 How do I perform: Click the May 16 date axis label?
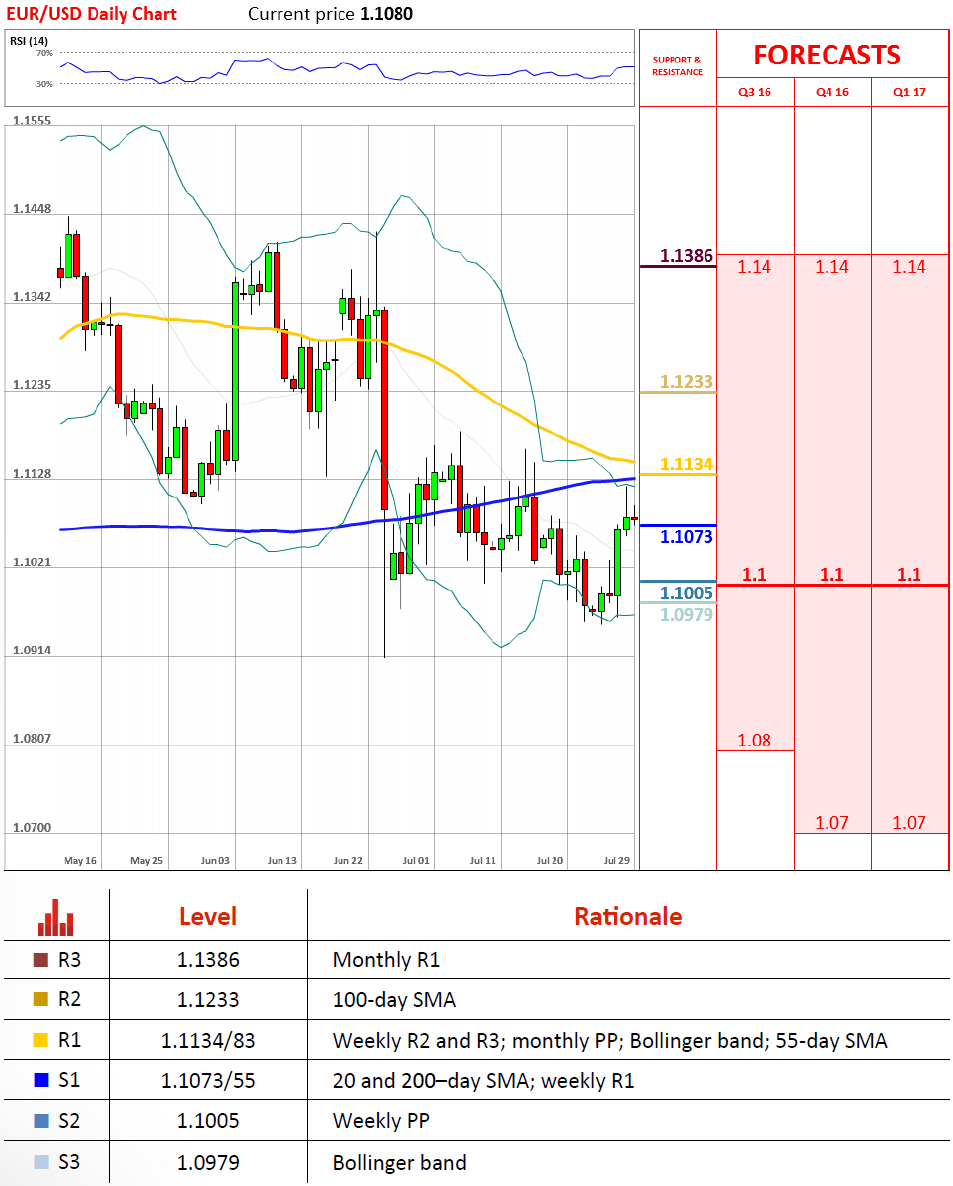80,861
